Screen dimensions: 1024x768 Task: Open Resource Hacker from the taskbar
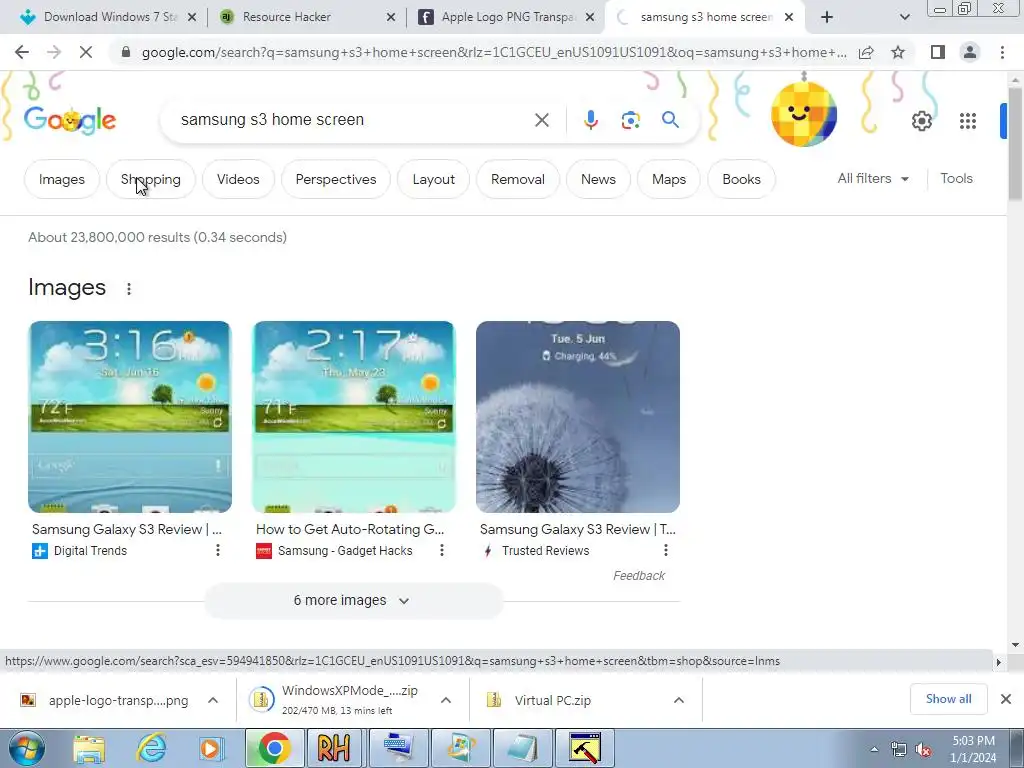334,748
